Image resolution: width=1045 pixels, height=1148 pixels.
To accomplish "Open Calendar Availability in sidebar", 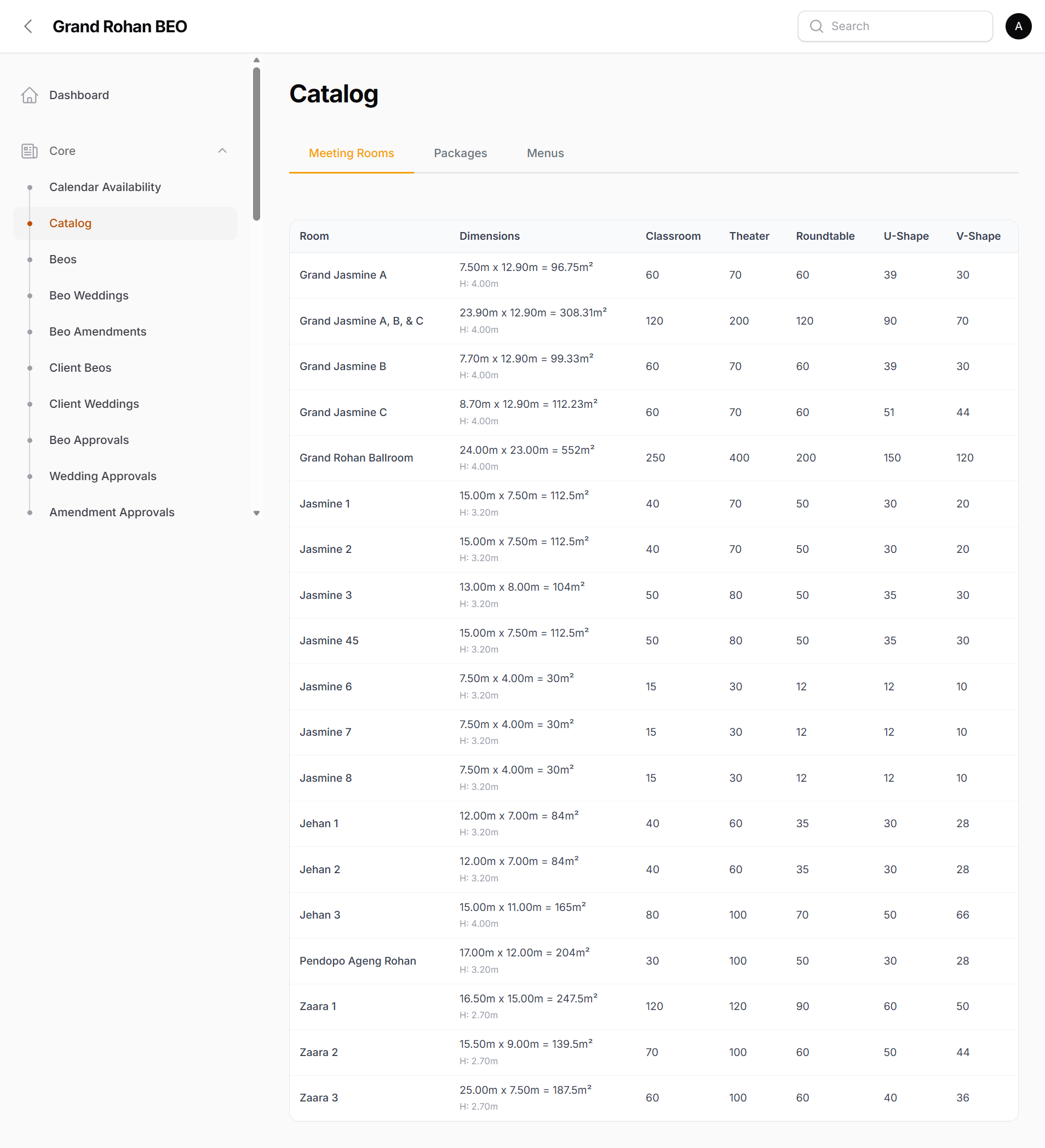I will (125, 187).
